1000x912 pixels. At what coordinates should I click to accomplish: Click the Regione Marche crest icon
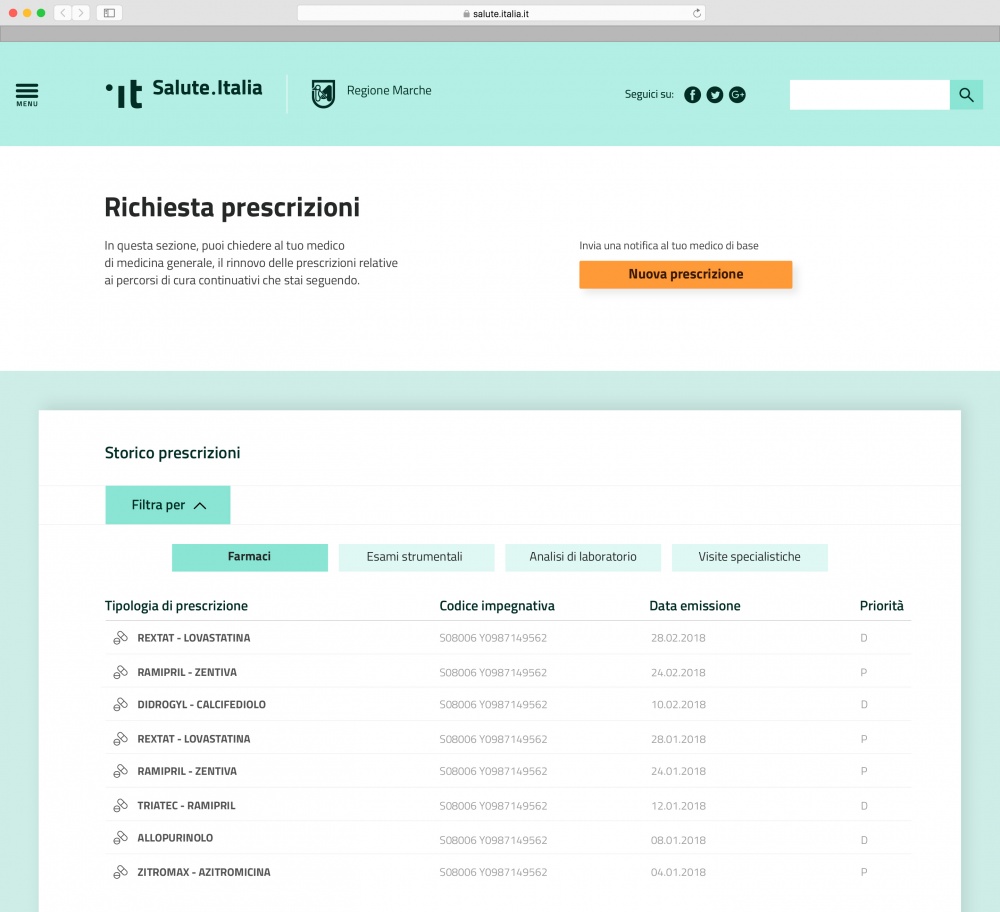tap(323, 94)
